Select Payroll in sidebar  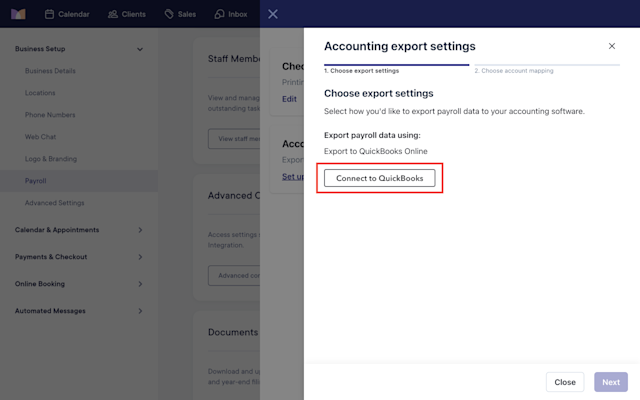pyautogui.click(x=79, y=181)
